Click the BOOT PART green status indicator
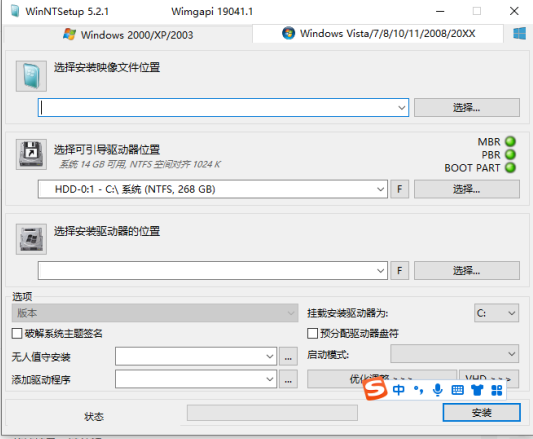Viewport: 533px width, 439px height. (510, 168)
